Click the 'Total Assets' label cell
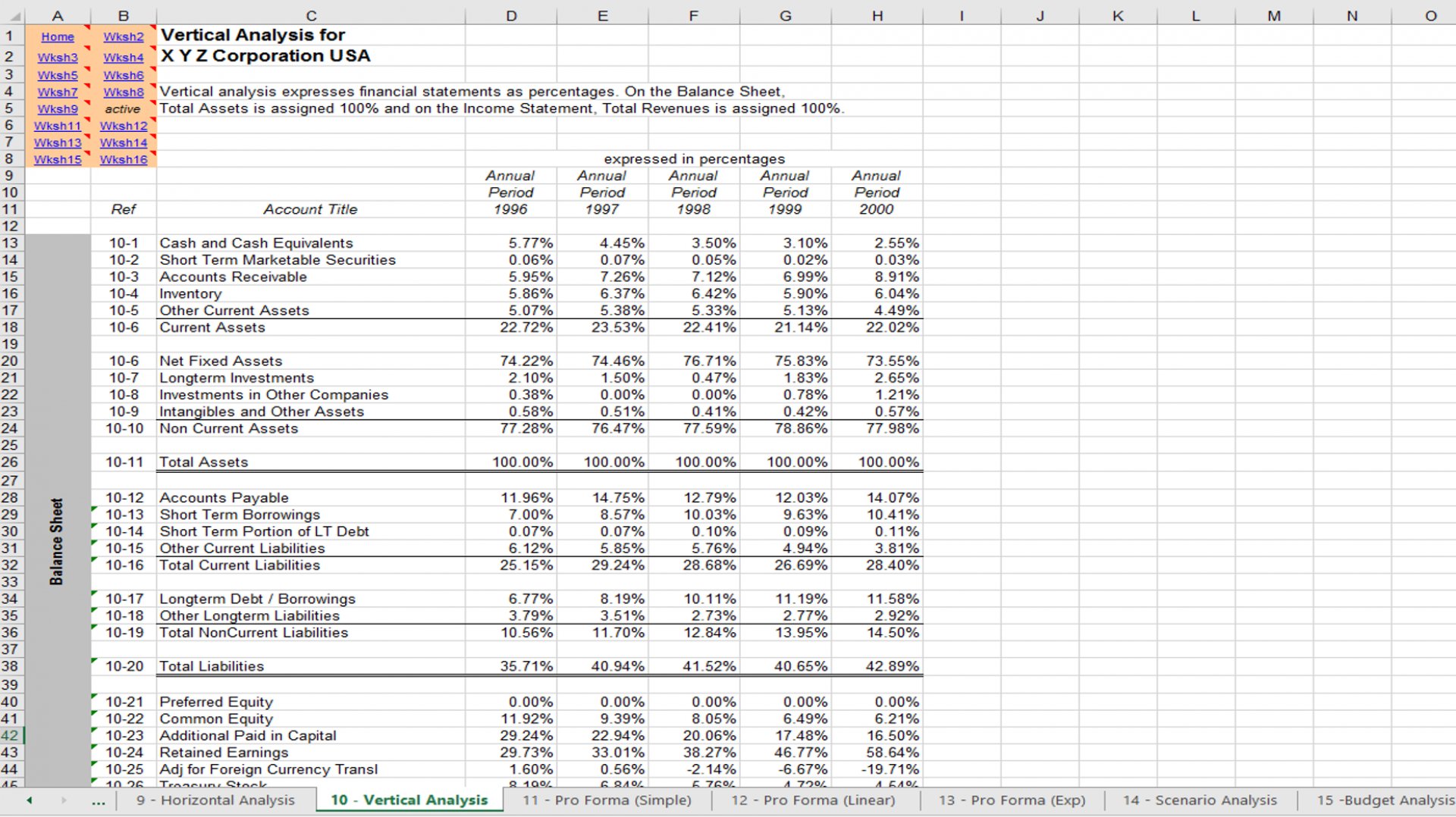 (311, 462)
